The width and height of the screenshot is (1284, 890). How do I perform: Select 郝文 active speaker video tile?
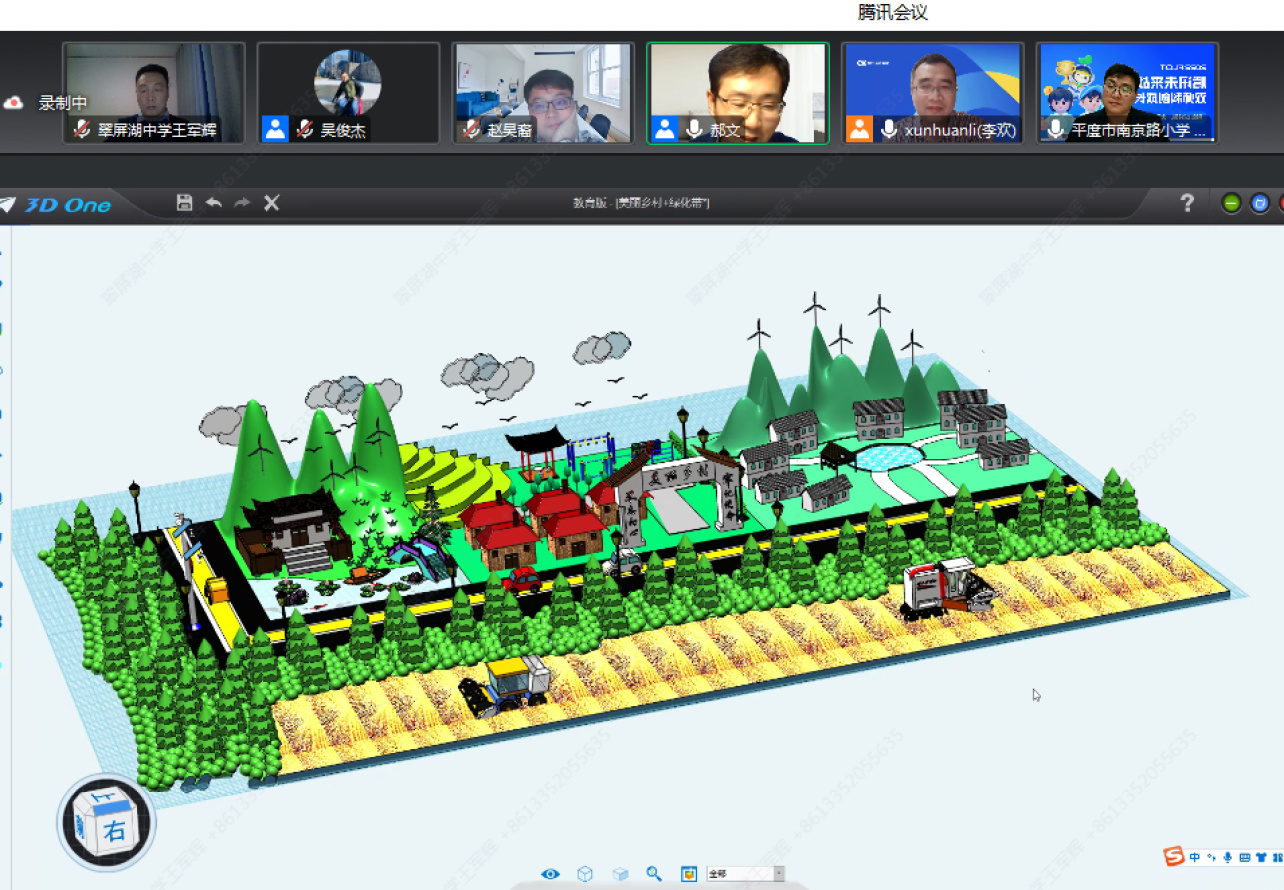(x=738, y=93)
